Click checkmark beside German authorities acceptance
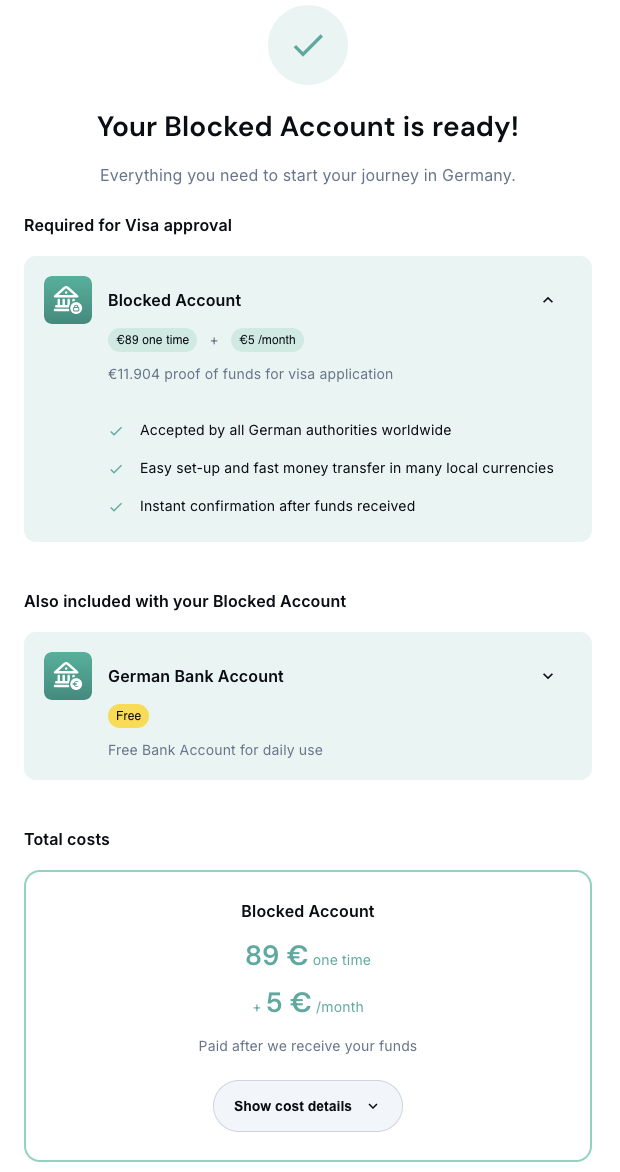 pos(116,431)
